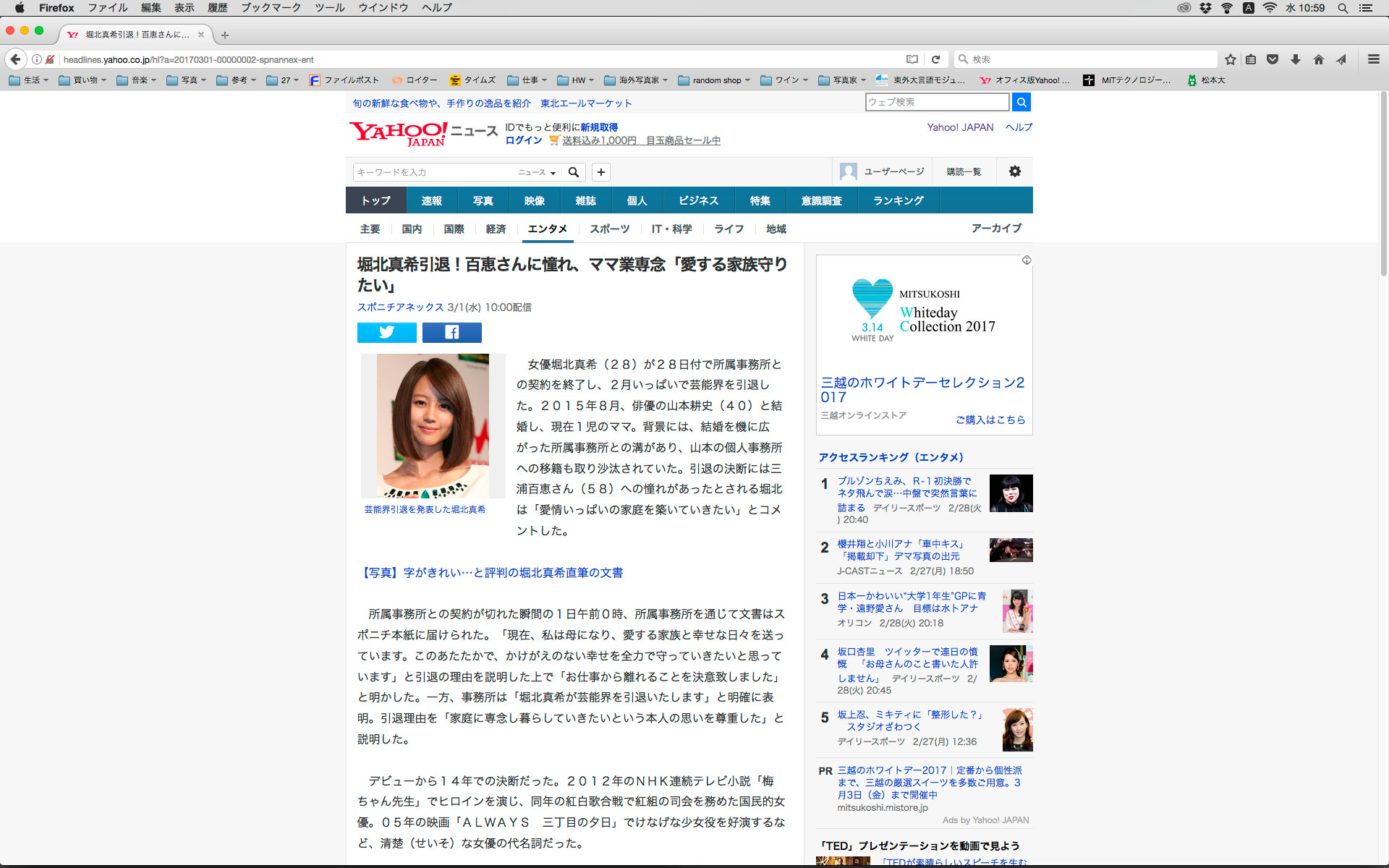The image size is (1389, 868).
Task: Open the Firefox downloads arrow icon
Action: [1296, 59]
